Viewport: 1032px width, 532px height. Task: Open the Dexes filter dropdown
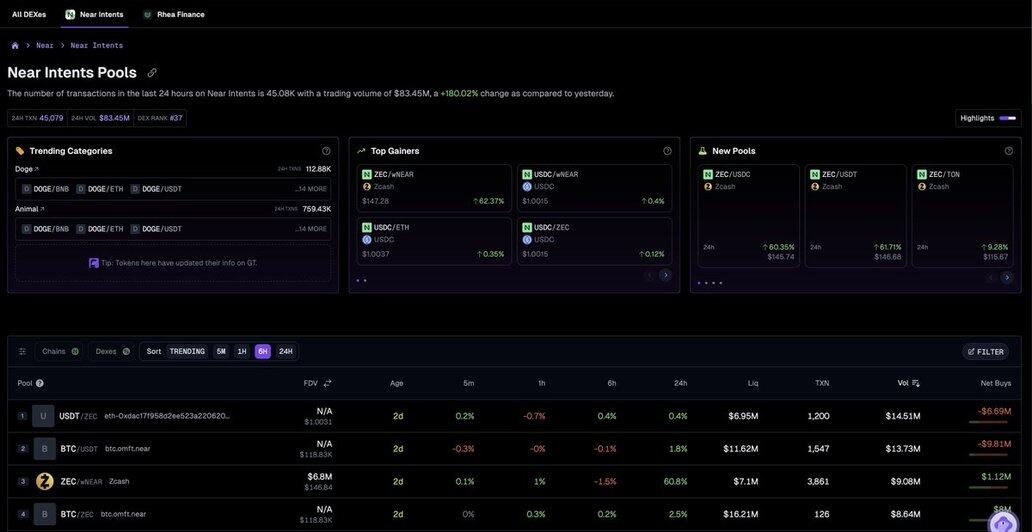(112, 352)
